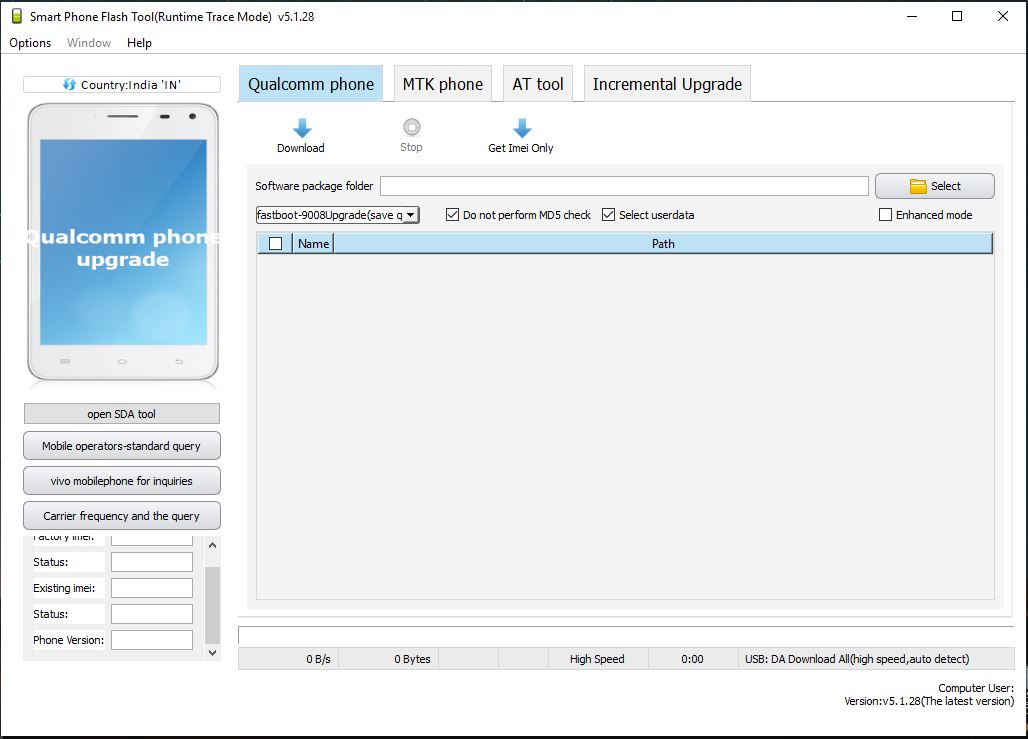Click the High Speed status bar entry
The image size is (1028, 739).
click(599, 659)
